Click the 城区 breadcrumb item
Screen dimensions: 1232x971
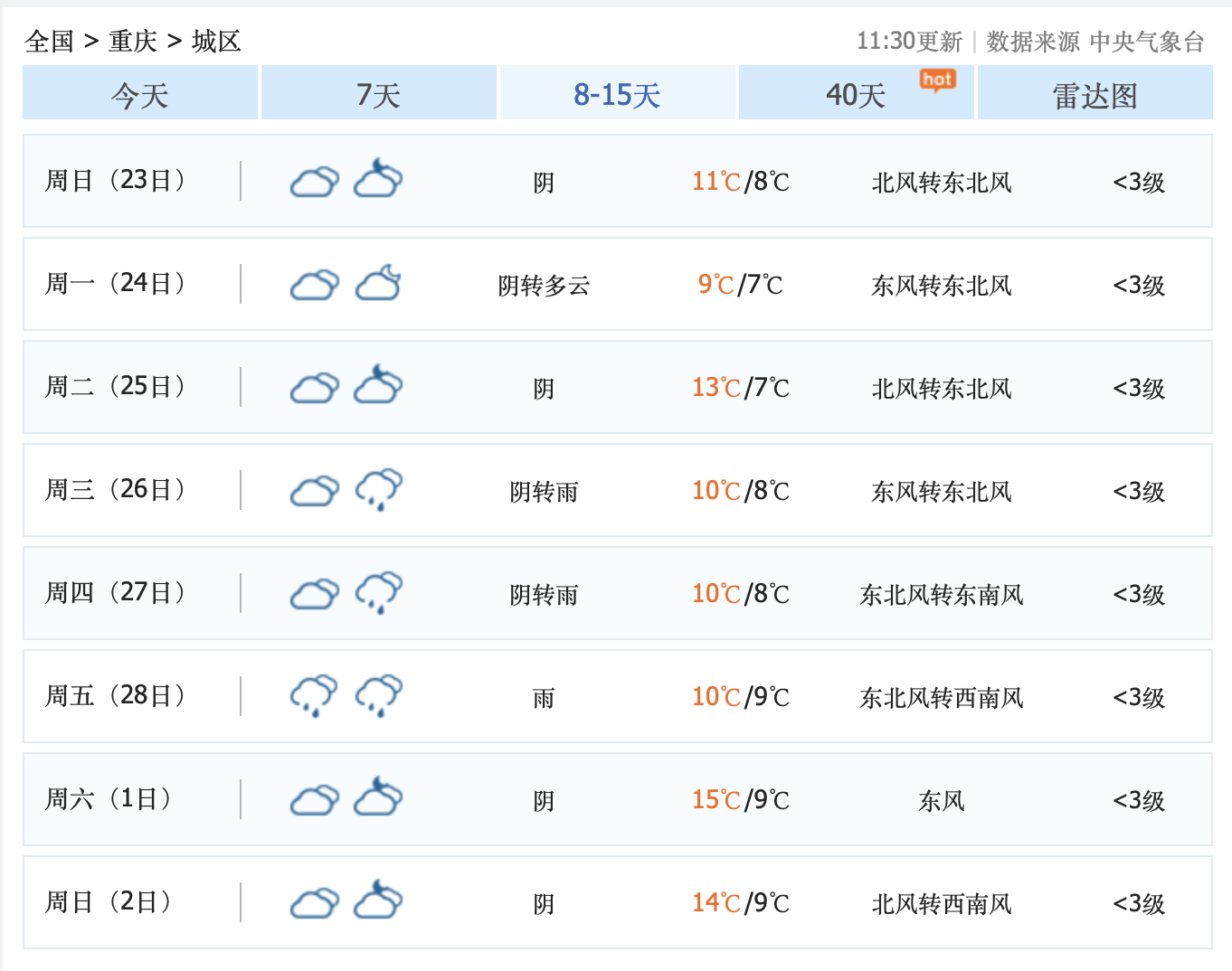pyautogui.click(x=216, y=41)
